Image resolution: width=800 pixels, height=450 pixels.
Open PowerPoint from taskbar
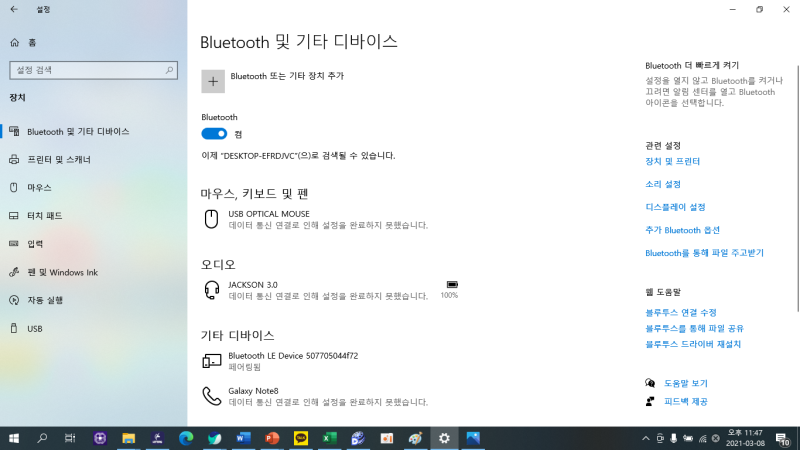pos(272,438)
